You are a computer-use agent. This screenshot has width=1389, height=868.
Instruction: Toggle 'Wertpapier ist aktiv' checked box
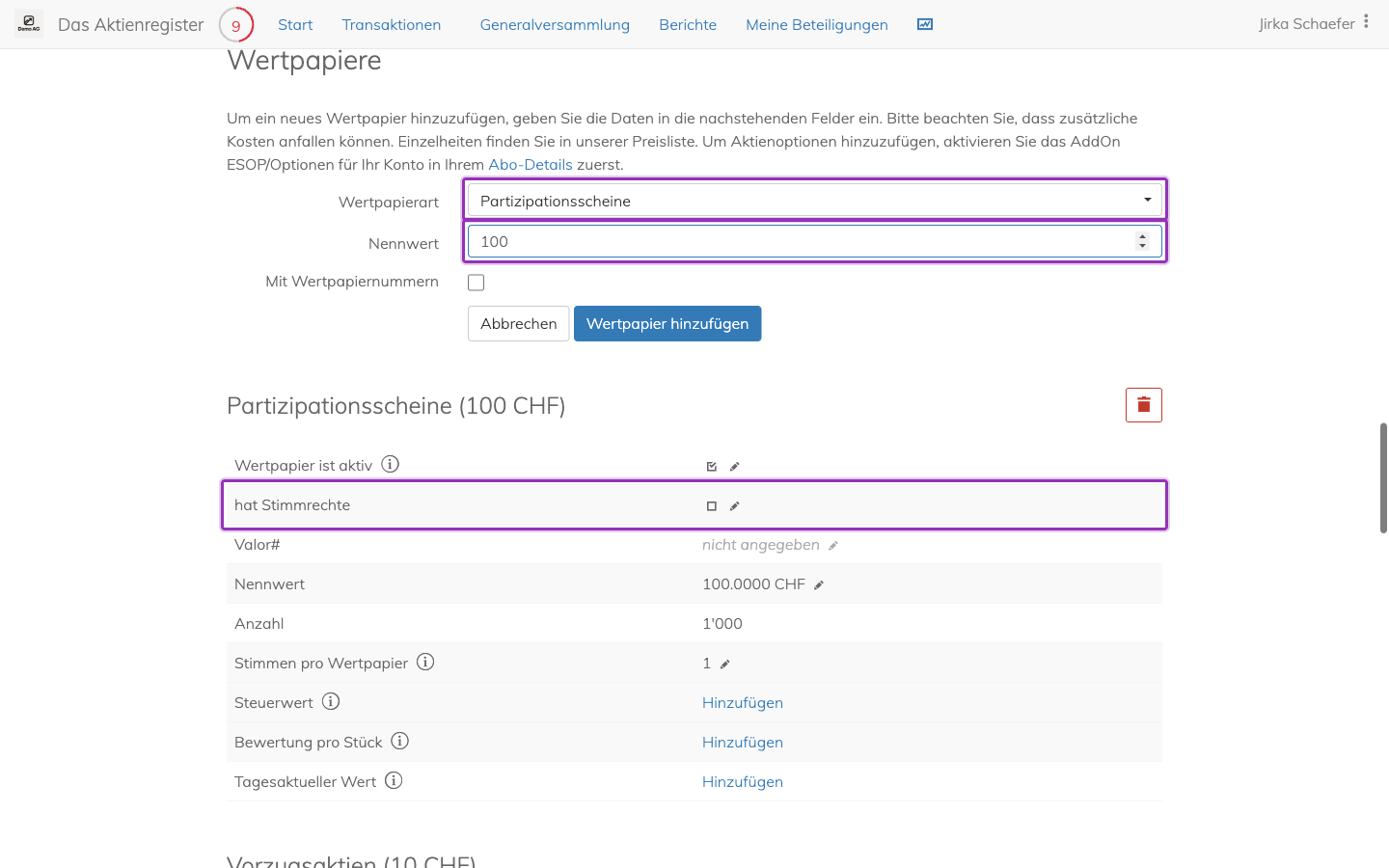[x=712, y=467]
